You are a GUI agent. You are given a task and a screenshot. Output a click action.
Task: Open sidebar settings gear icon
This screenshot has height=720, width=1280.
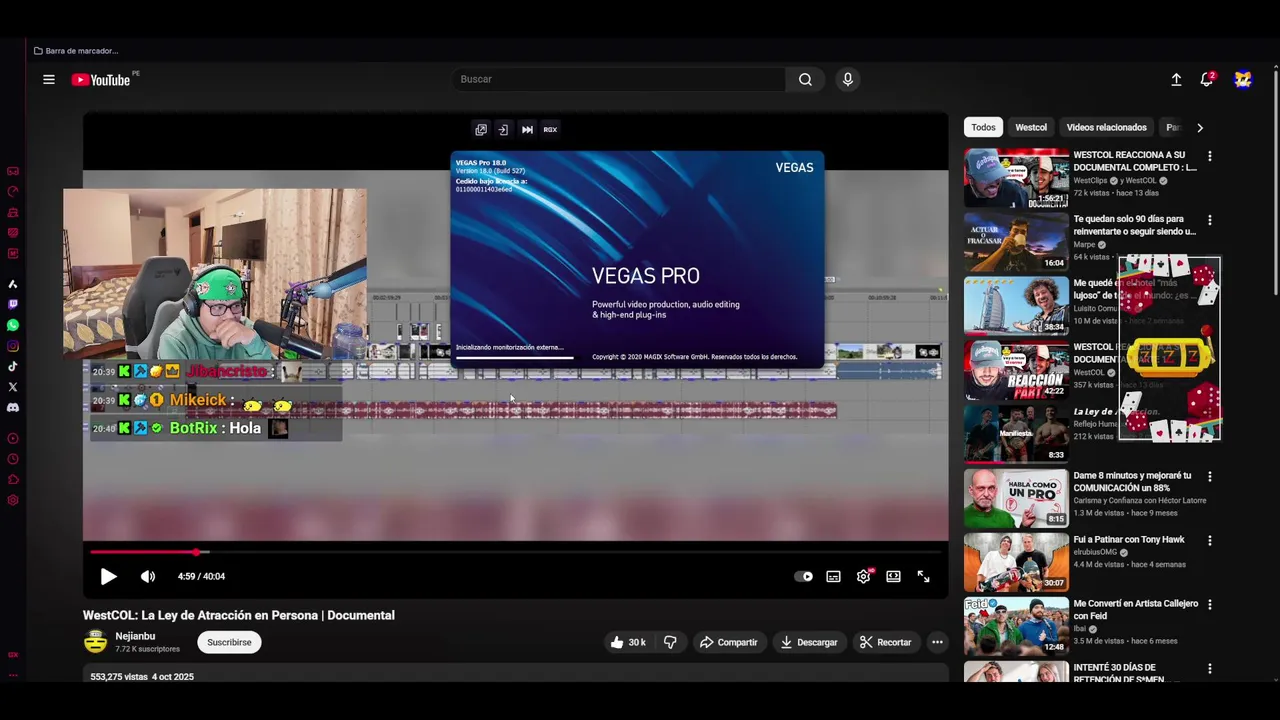pos(13,500)
